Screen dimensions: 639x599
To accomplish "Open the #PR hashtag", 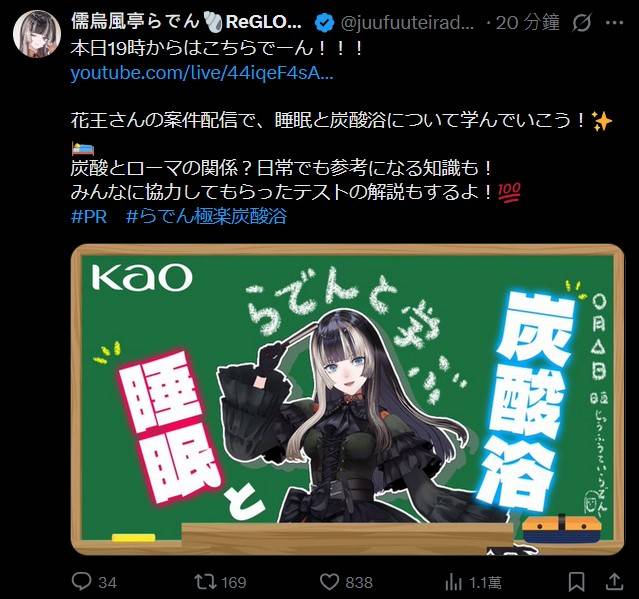I will pos(89,216).
